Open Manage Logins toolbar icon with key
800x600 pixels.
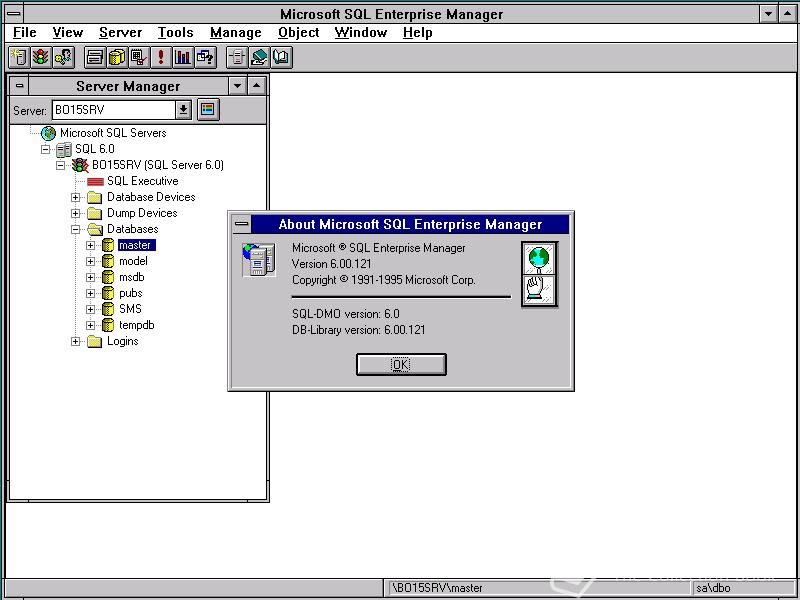[63, 57]
